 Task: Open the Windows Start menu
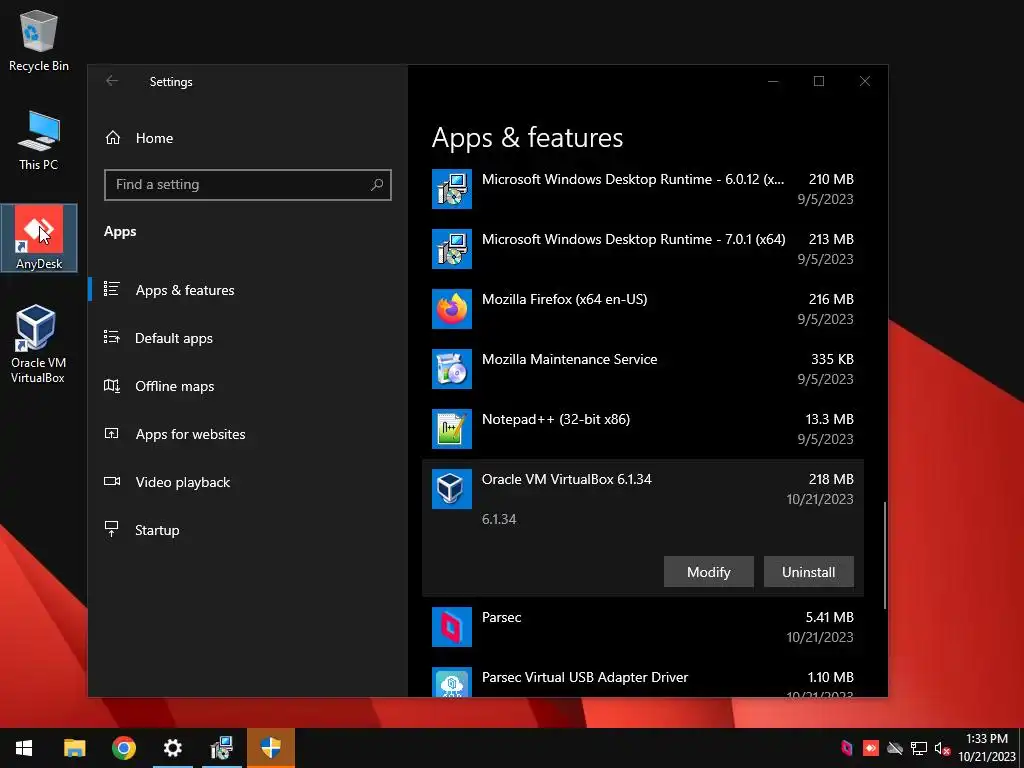pyautogui.click(x=24, y=748)
